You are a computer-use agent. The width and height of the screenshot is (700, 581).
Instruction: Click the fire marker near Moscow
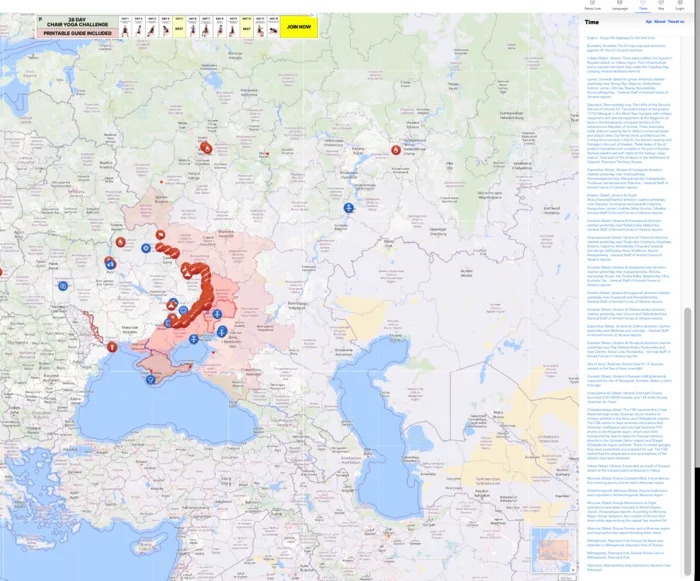pyautogui.click(x=206, y=147)
